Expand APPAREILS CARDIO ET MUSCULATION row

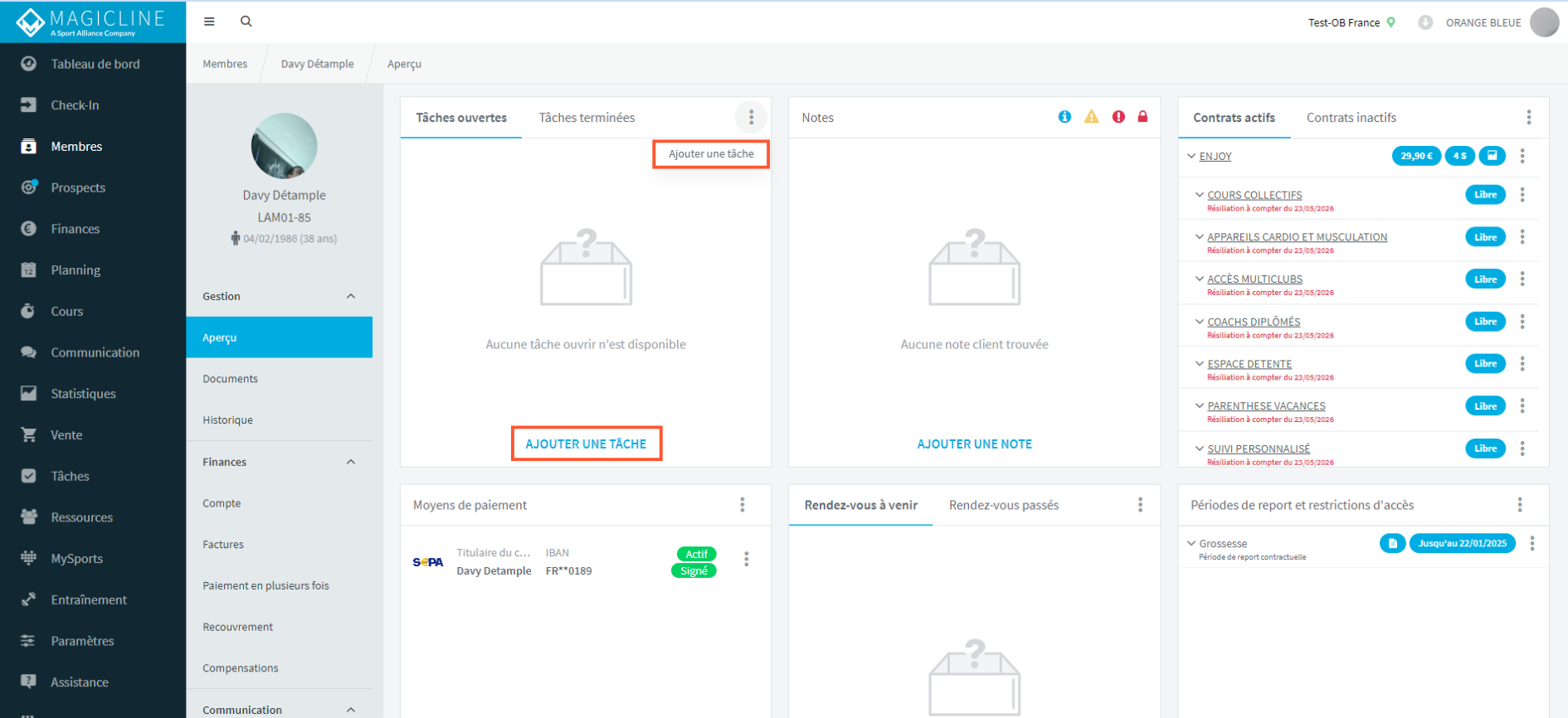coord(1200,237)
